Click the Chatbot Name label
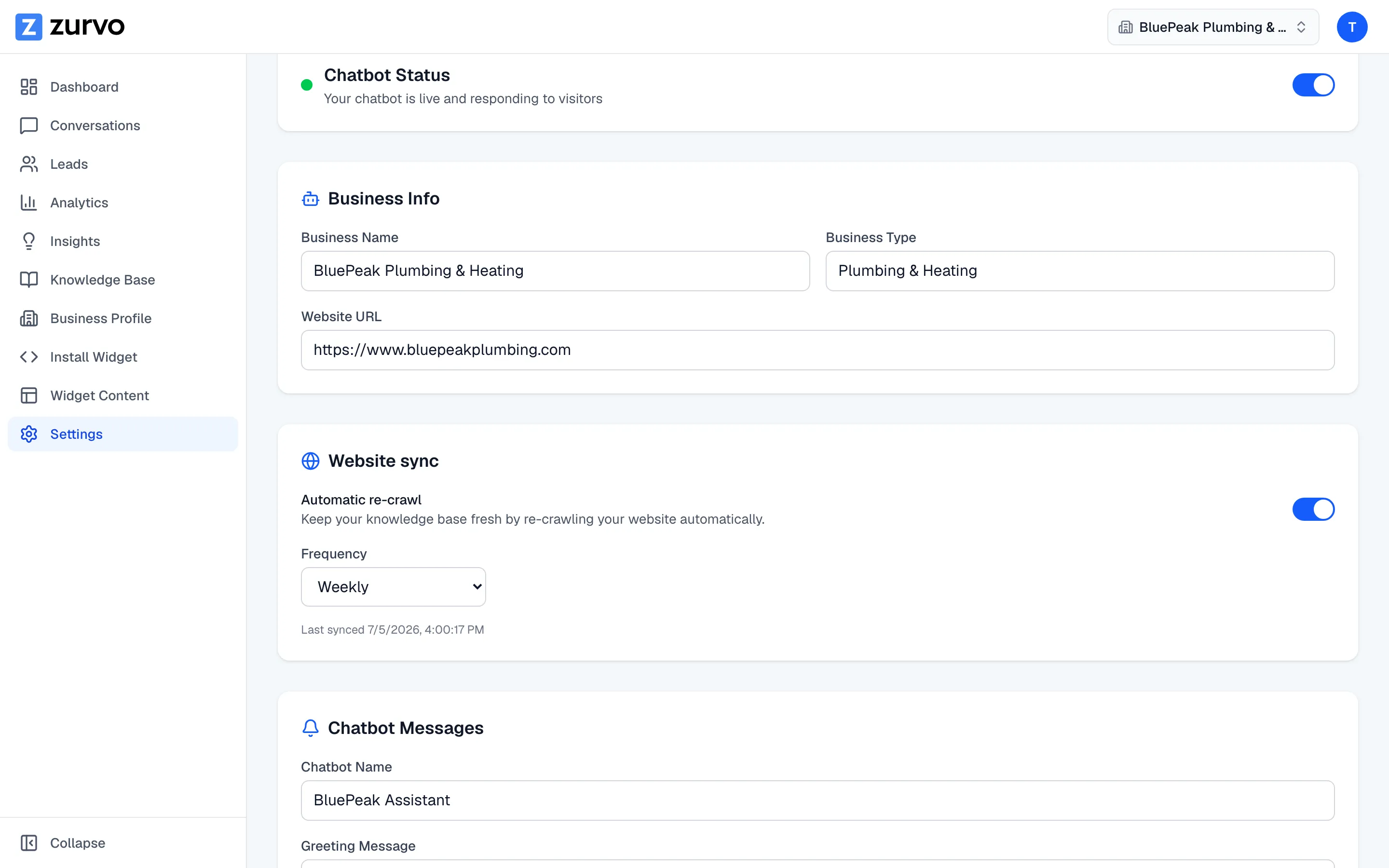This screenshot has height=868, width=1389. pos(346,767)
